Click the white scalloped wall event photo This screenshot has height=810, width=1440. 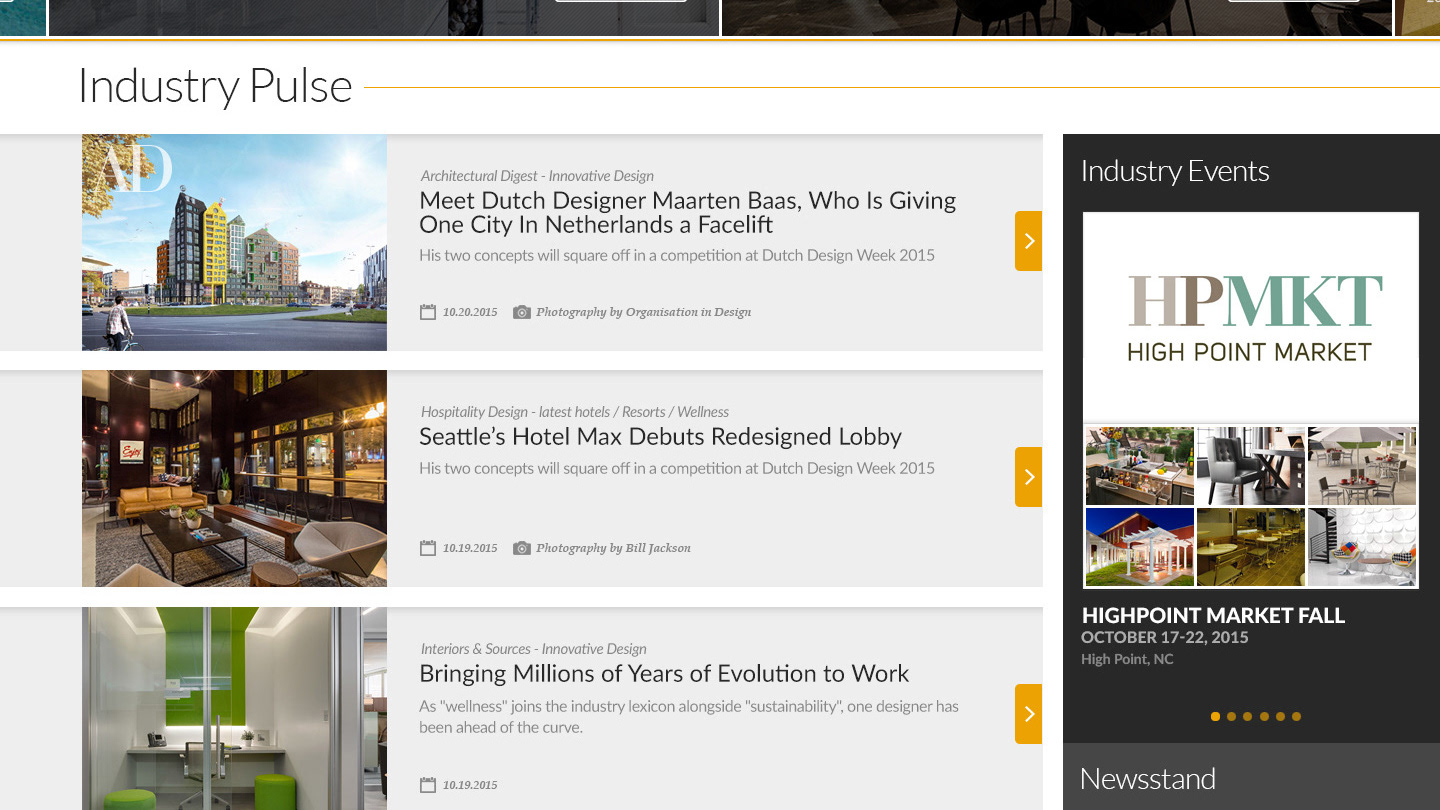click(x=1362, y=547)
